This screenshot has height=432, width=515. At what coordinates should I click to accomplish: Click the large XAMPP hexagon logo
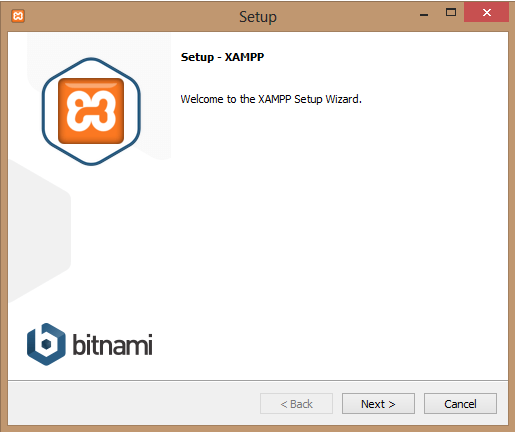pos(91,111)
